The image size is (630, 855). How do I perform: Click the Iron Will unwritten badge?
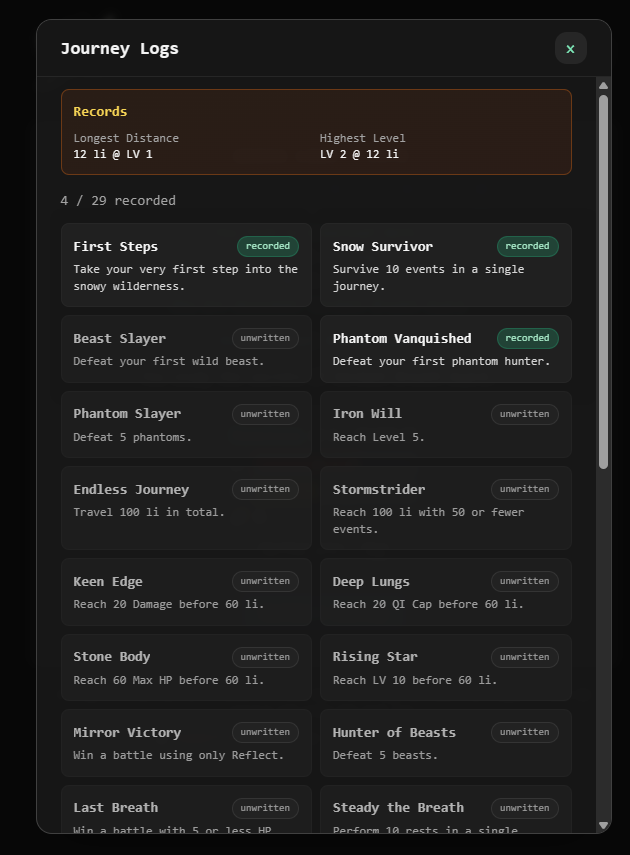click(x=524, y=414)
